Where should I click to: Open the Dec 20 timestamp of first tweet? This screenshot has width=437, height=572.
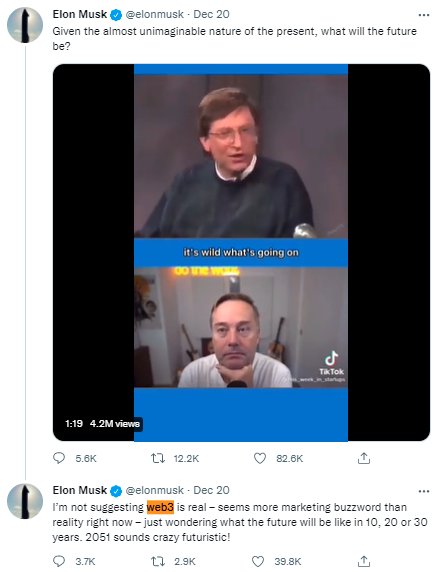(211, 14)
